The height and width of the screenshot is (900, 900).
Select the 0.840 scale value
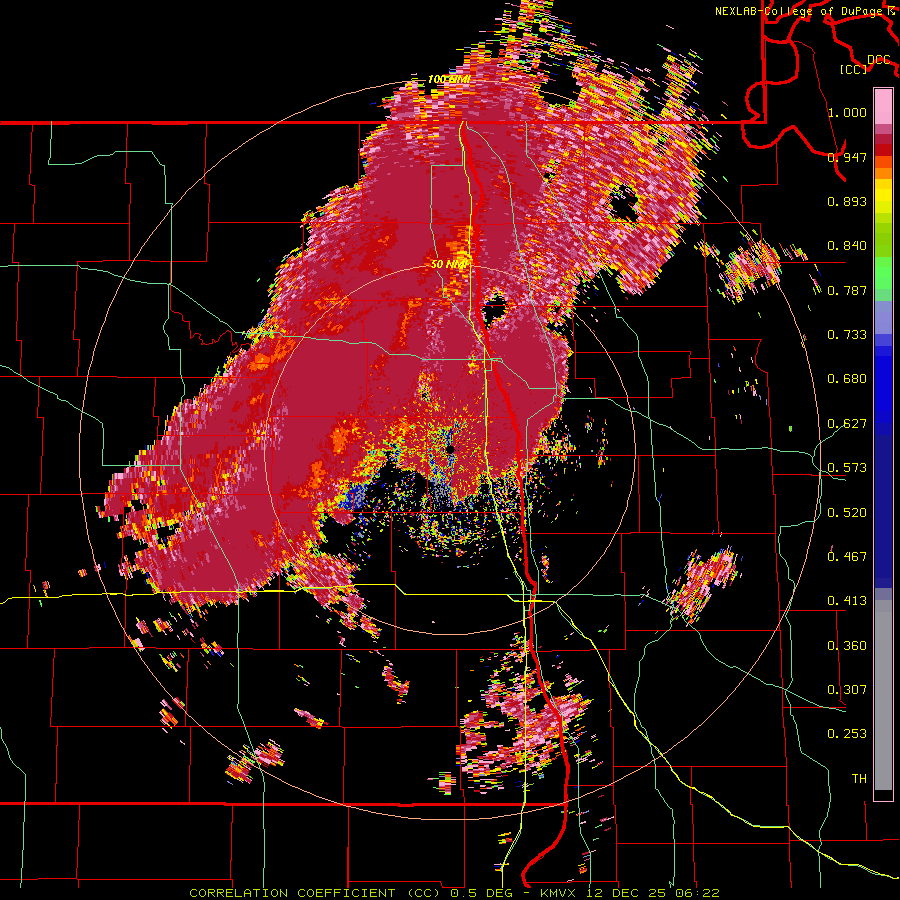point(847,246)
